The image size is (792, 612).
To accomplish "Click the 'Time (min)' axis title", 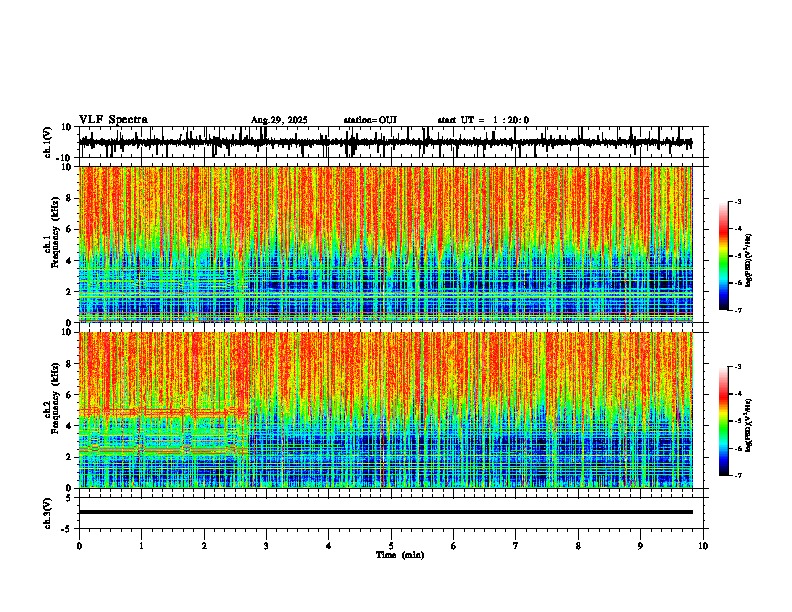I will pyautogui.click(x=400, y=555).
